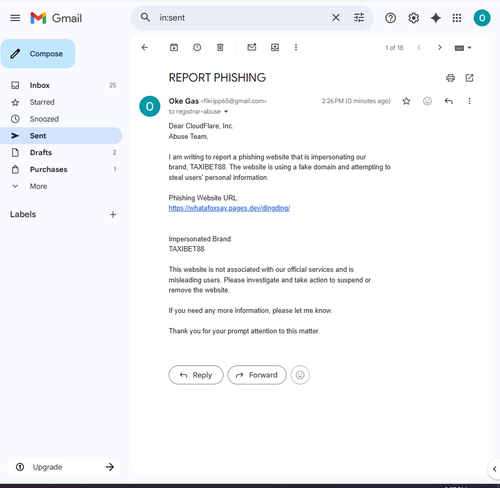The width and height of the screenshot is (500, 488).
Task: Open Settings gear icon
Action: (413, 18)
